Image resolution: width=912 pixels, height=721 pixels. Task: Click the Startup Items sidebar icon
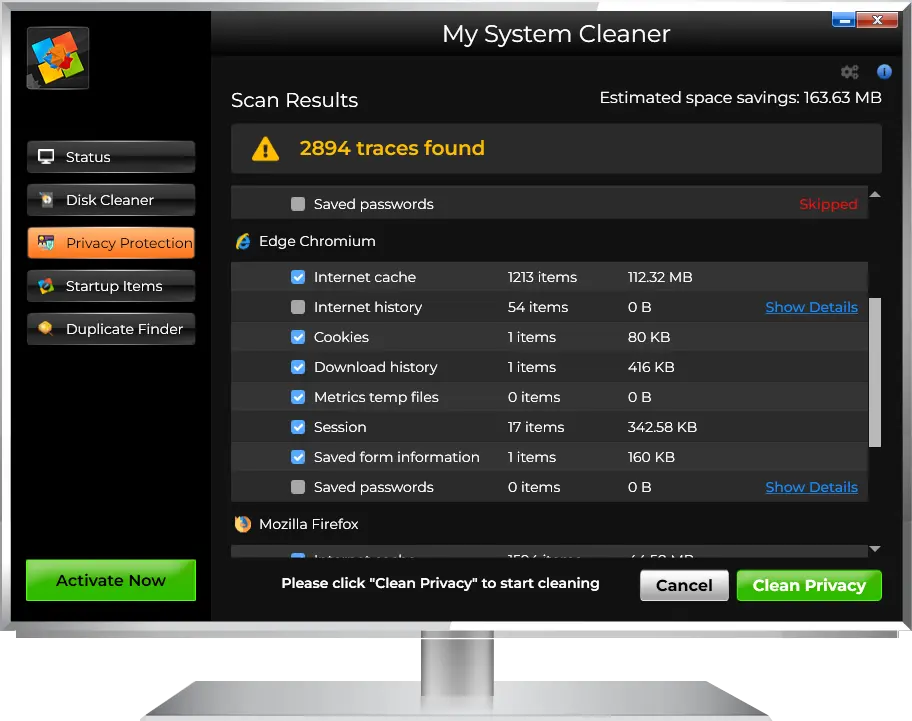(x=45, y=285)
